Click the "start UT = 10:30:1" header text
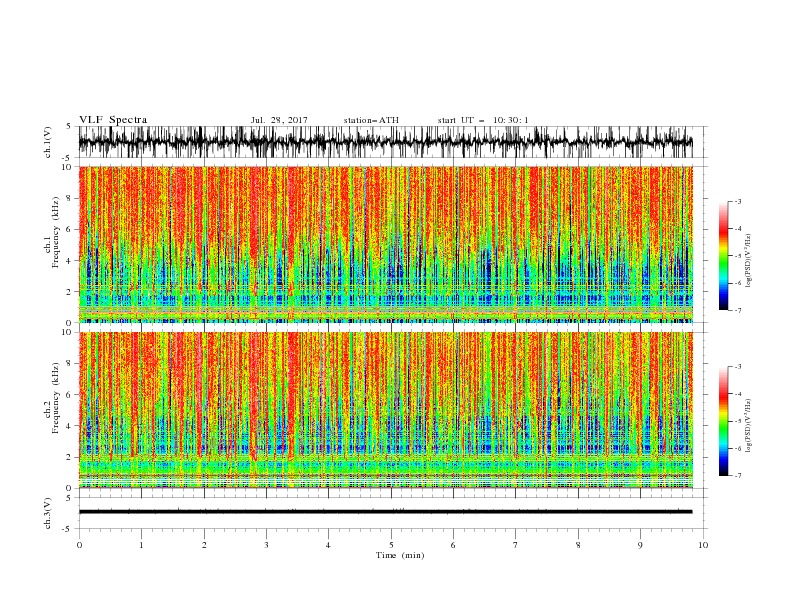Screen dimensions: 792x612 tap(483, 120)
